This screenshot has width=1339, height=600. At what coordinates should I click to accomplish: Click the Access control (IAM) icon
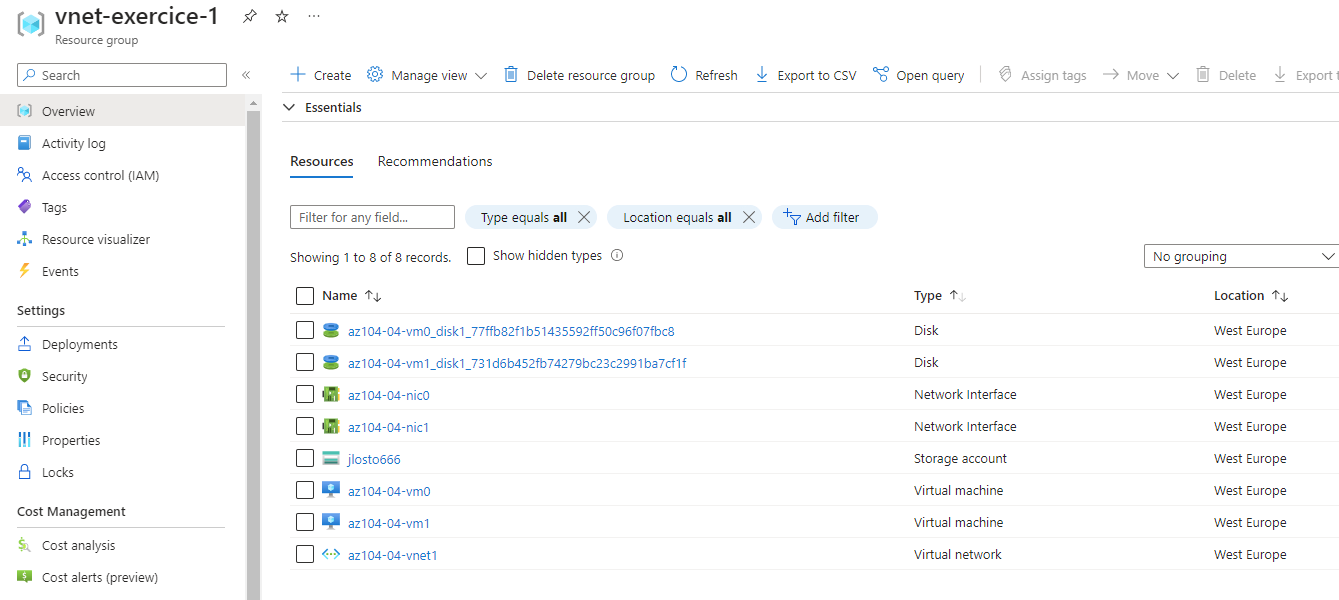[25, 175]
